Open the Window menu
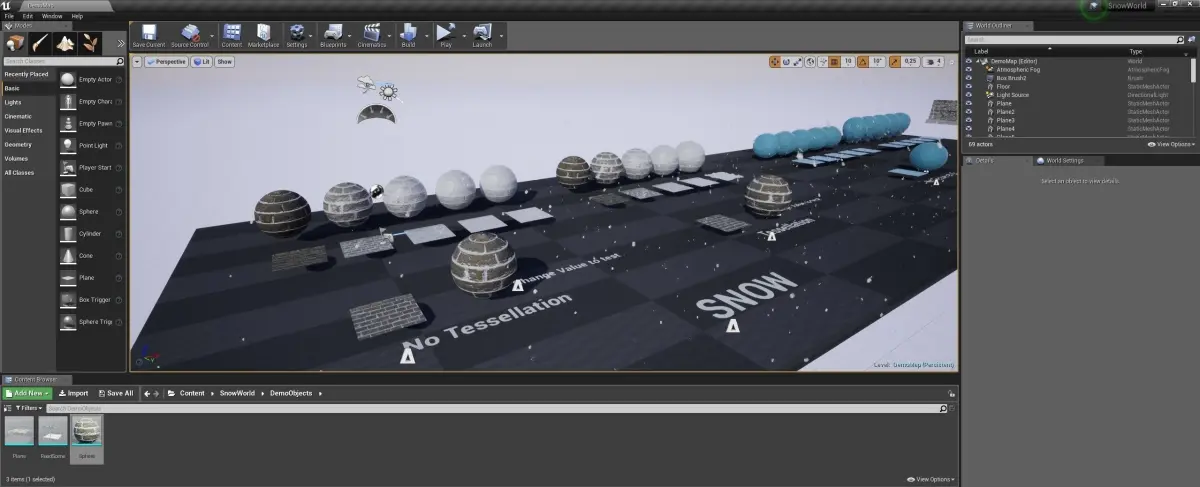 pos(52,16)
